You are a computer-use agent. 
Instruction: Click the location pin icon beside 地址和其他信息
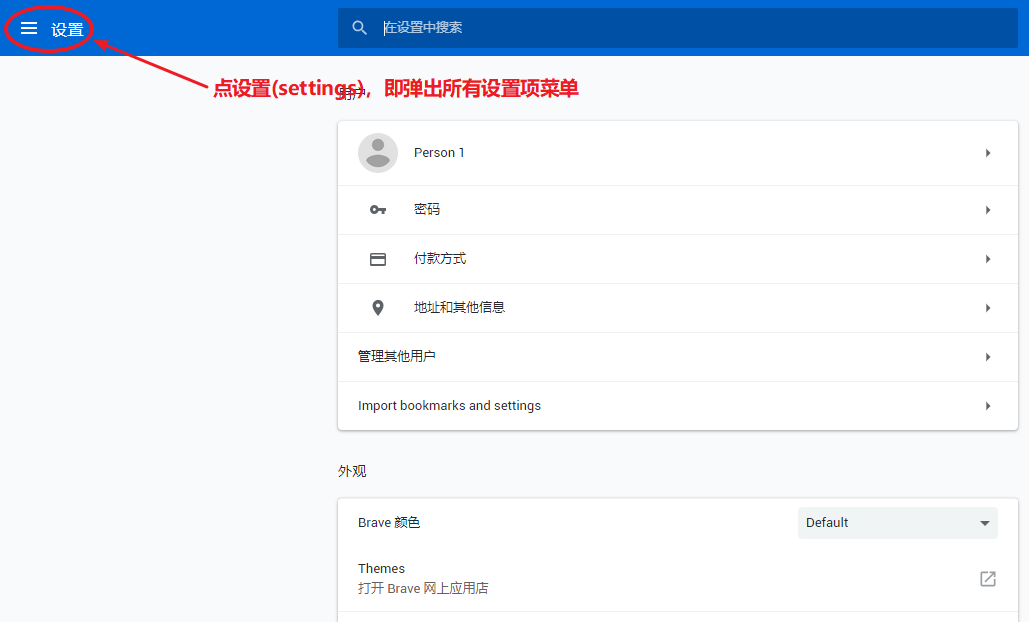point(378,308)
